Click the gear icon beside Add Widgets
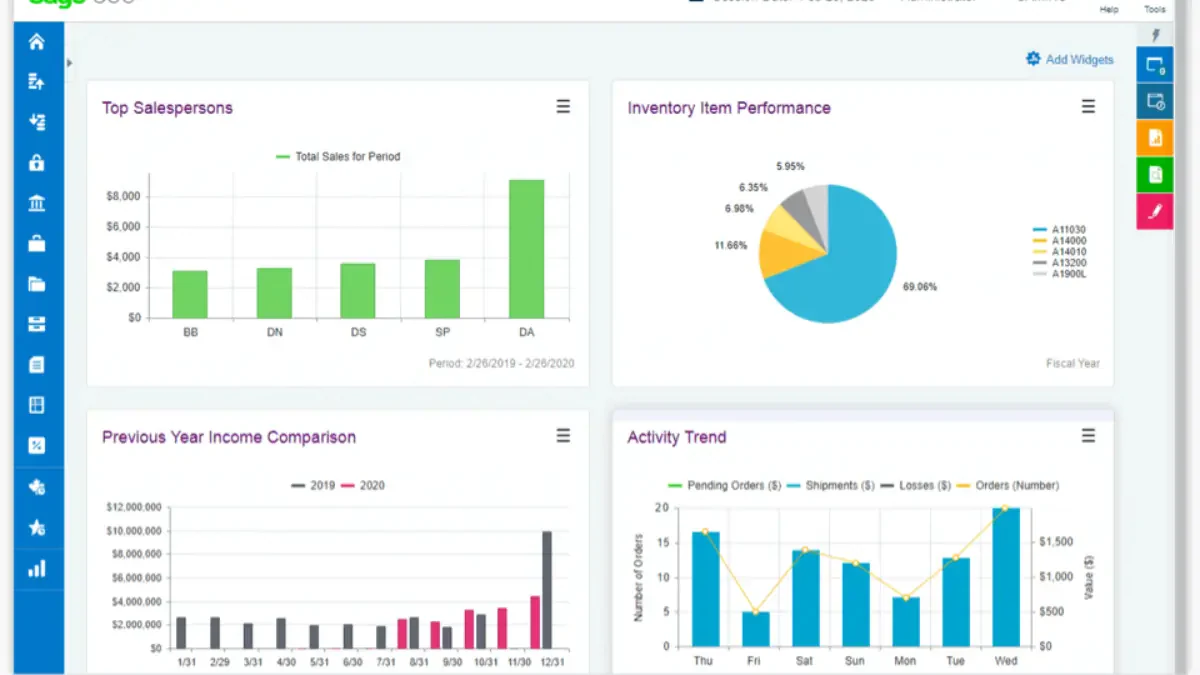Image resolution: width=1200 pixels, height=675 pixels. pyautogui.click(x=1033, y=59)
